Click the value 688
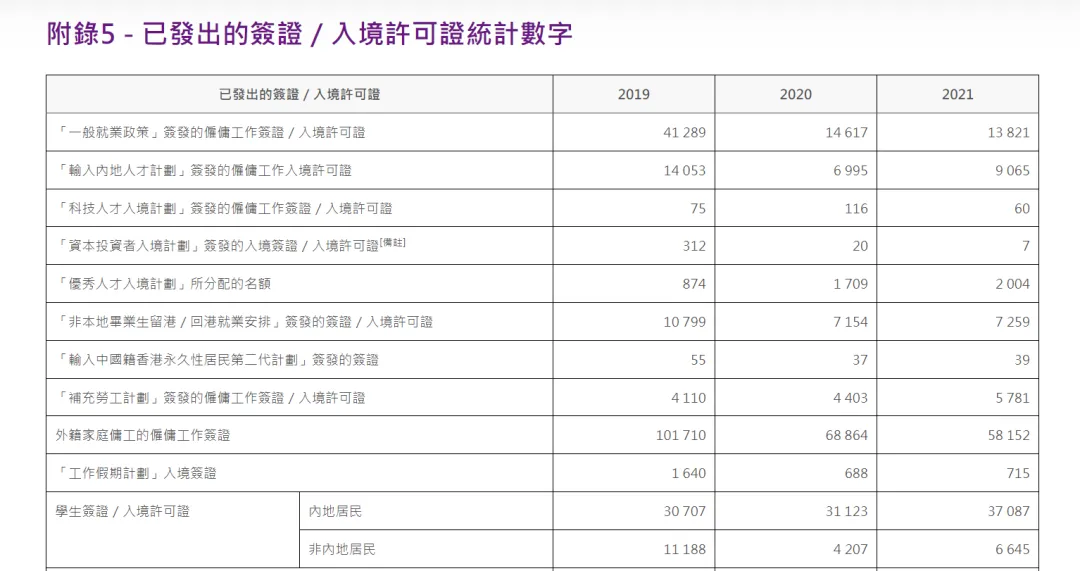Screen dimensions: 1080x571 click(x=856, y=473)
